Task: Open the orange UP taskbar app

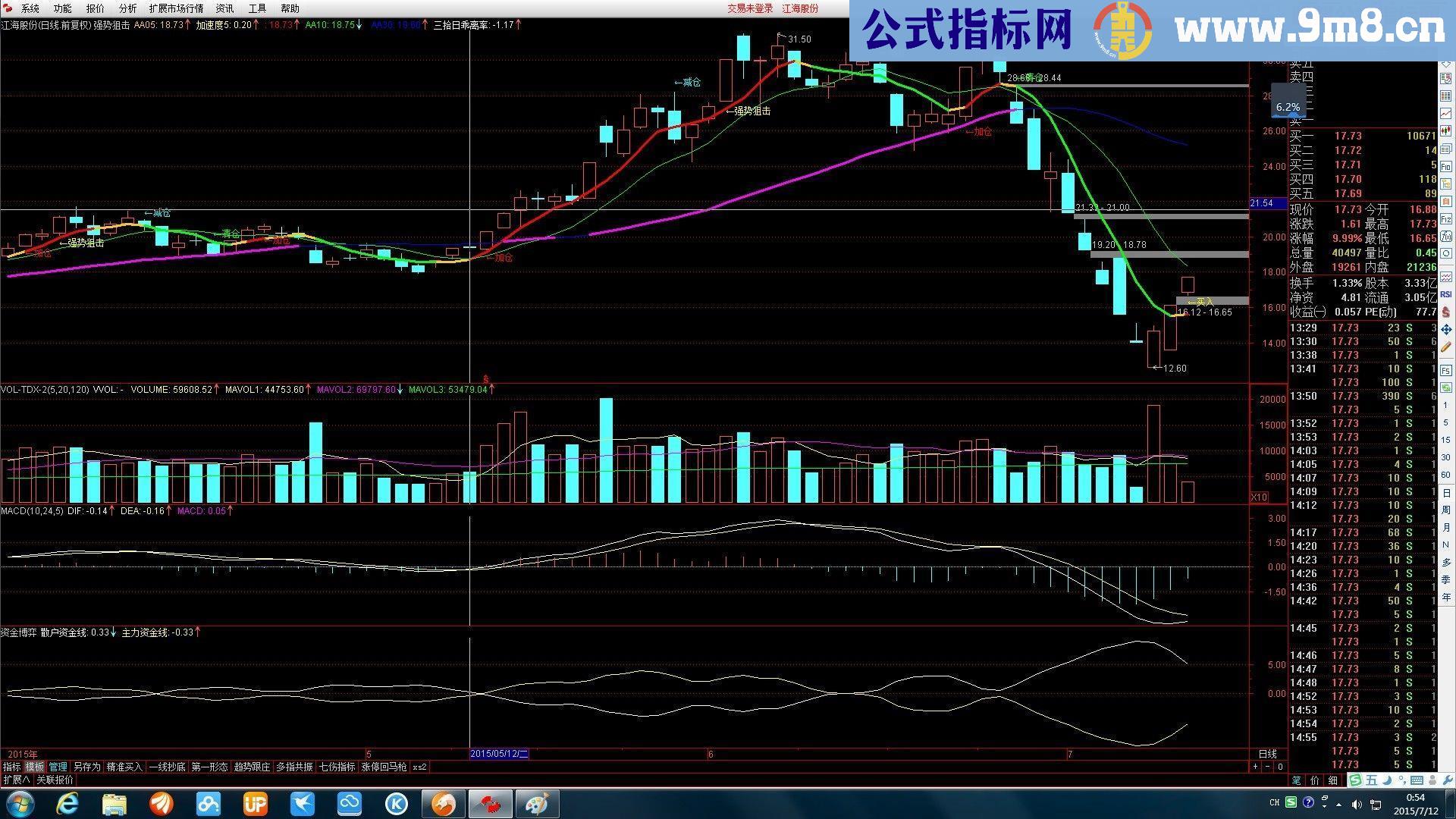Action: [255, 804]
